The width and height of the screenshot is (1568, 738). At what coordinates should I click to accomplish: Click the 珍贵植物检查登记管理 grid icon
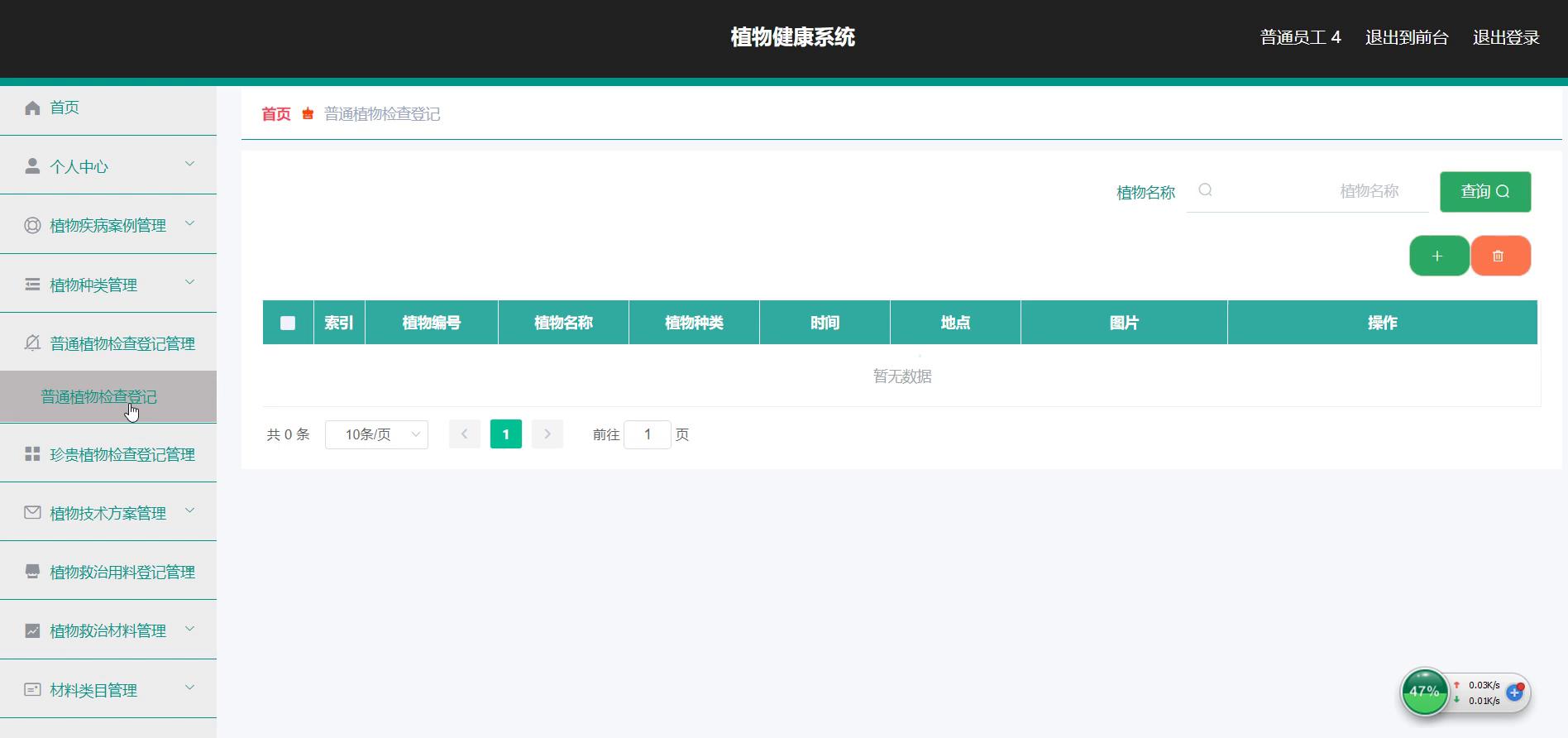[32, 454]
